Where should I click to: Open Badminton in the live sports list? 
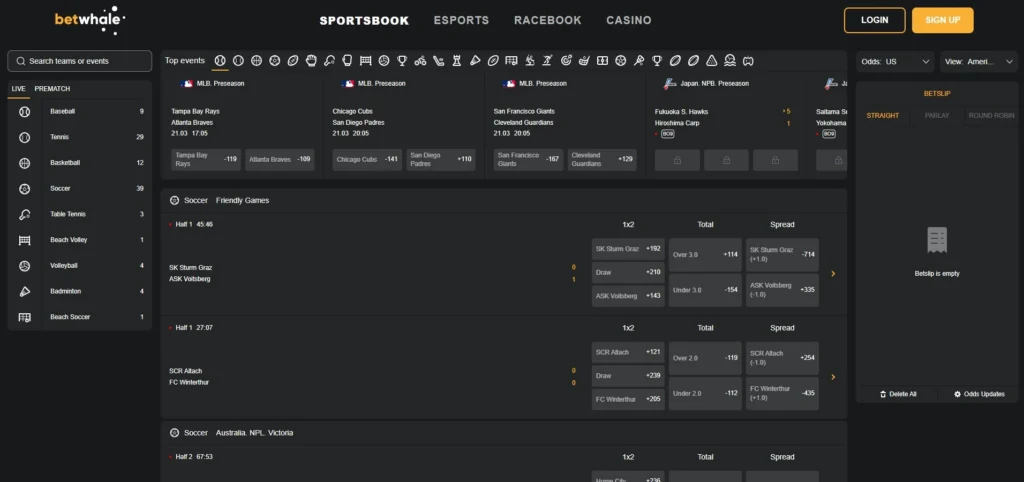pos(80,291)
